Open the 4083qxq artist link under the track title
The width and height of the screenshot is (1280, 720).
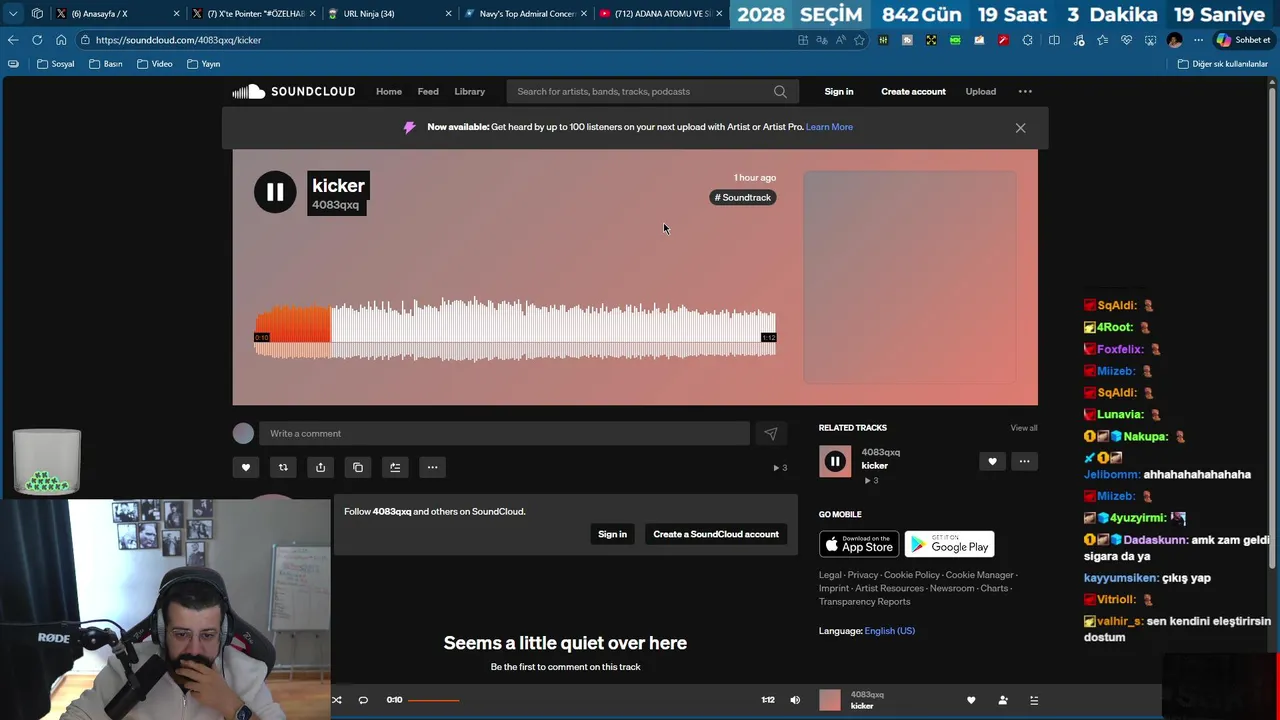335,205
